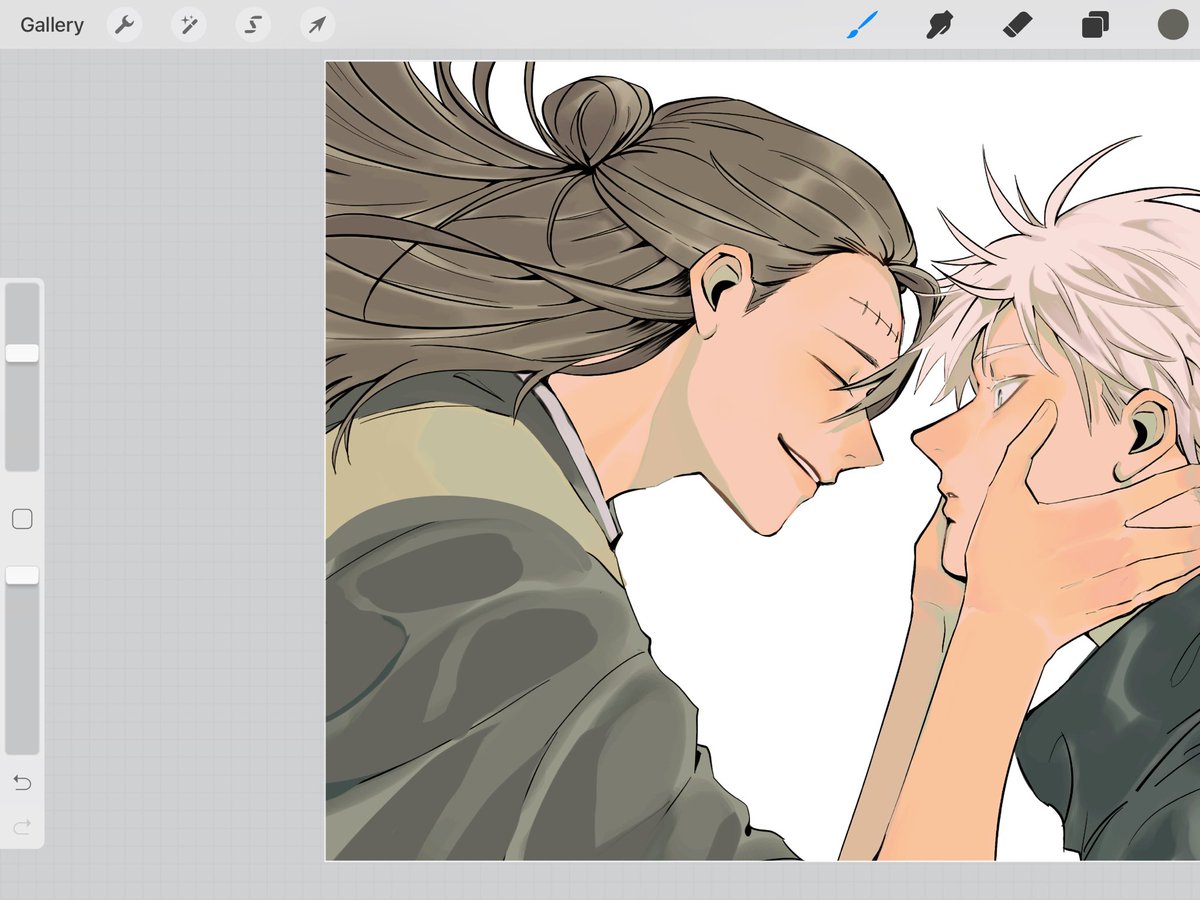Click the artwork canvas illustration
This screenshot has height=900, width=1200.
762,461
